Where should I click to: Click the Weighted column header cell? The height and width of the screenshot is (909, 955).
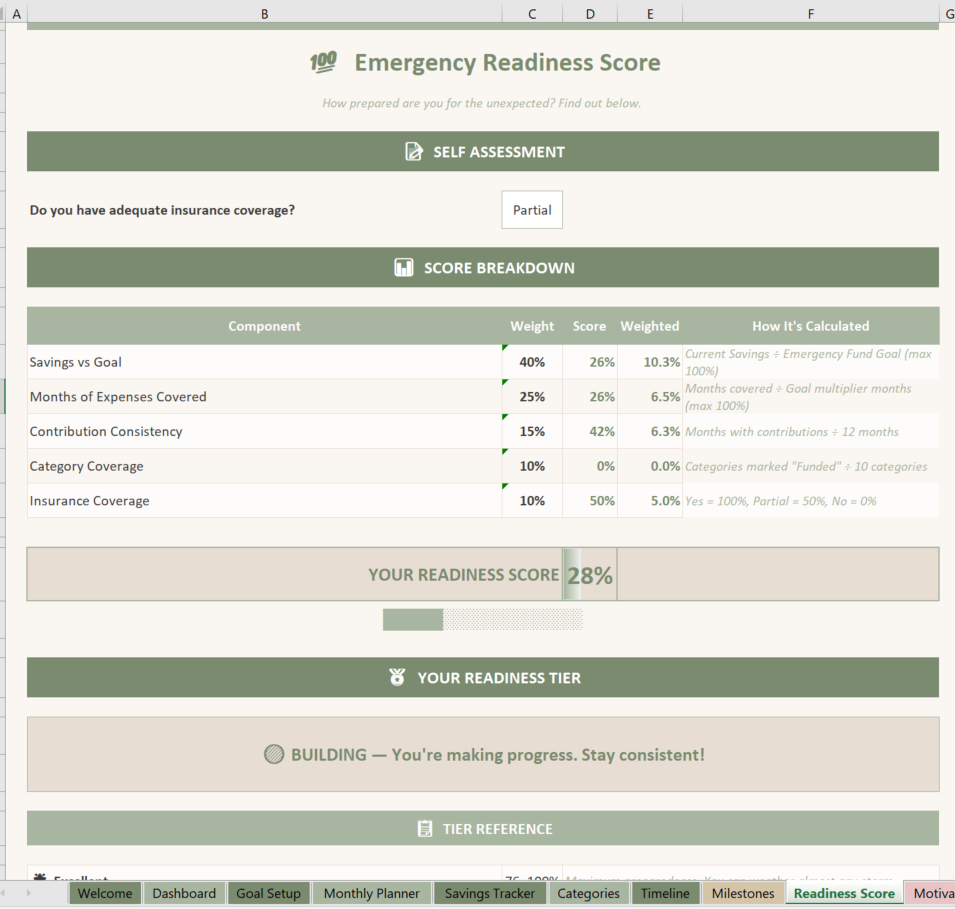point(650,326)
